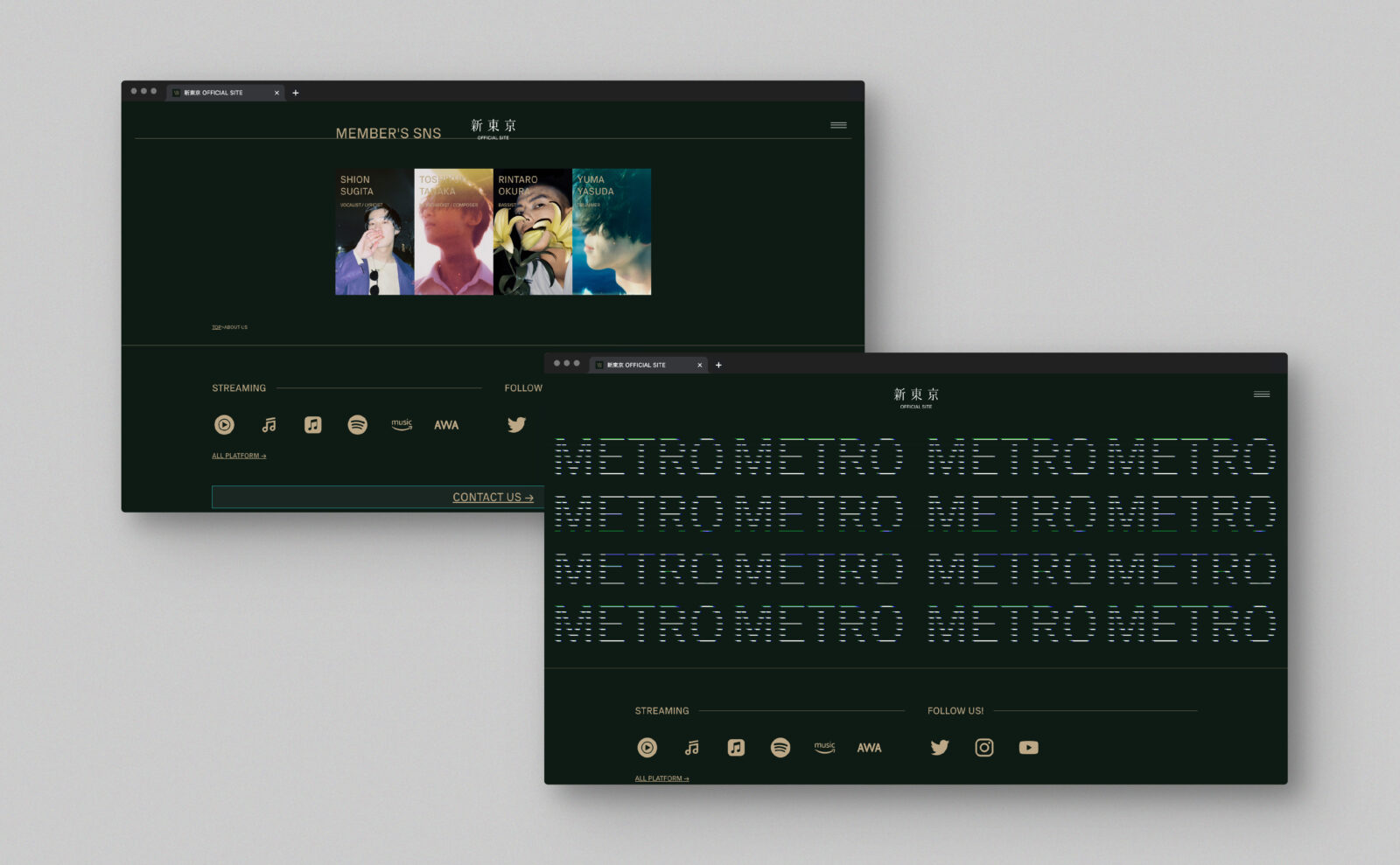Open Amazon Music icon in back window
This screenshot has width=1400, height=865.
tap(402, 425)
